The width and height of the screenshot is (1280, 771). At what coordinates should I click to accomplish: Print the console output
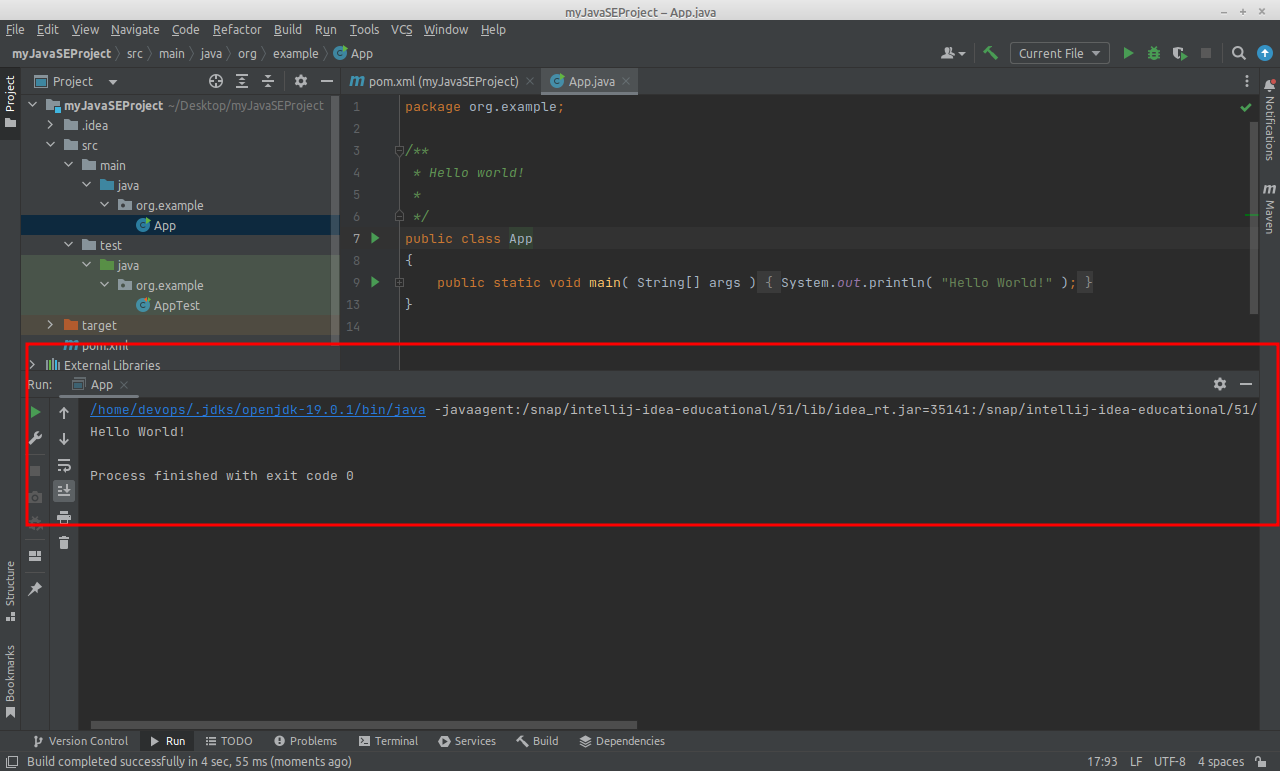click(x=64, y=516)
